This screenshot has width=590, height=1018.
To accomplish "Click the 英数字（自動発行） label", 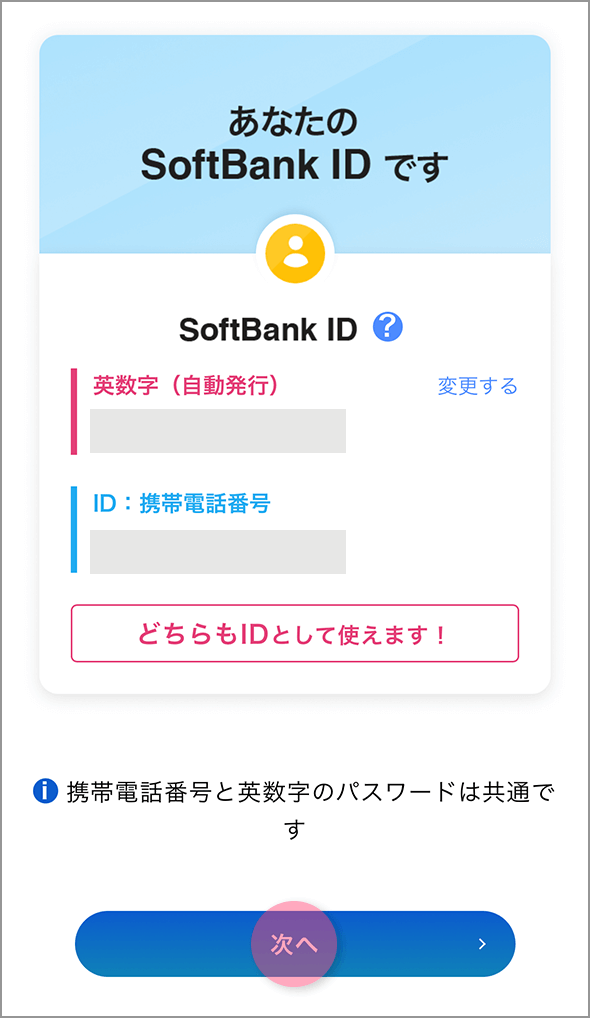I will [186, 385].
